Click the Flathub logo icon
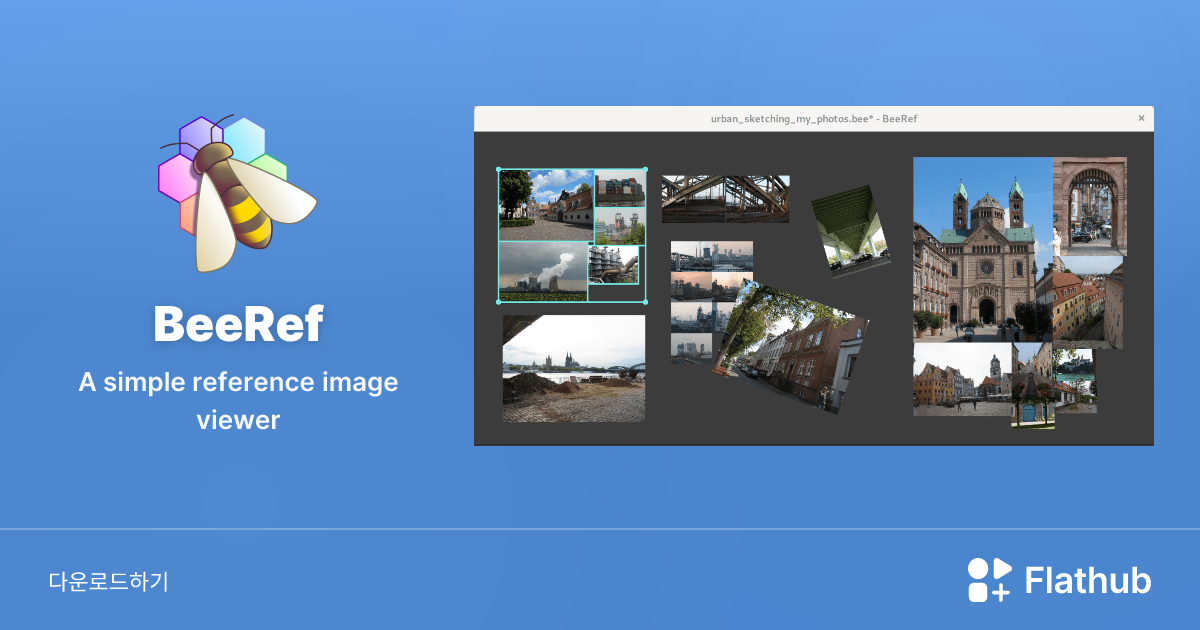The width and height of the screenshot is (1200, 630). tap(988, 580)
